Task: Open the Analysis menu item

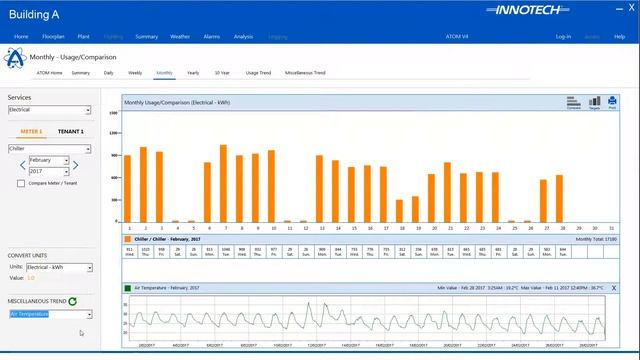Action: pos(243,37)
